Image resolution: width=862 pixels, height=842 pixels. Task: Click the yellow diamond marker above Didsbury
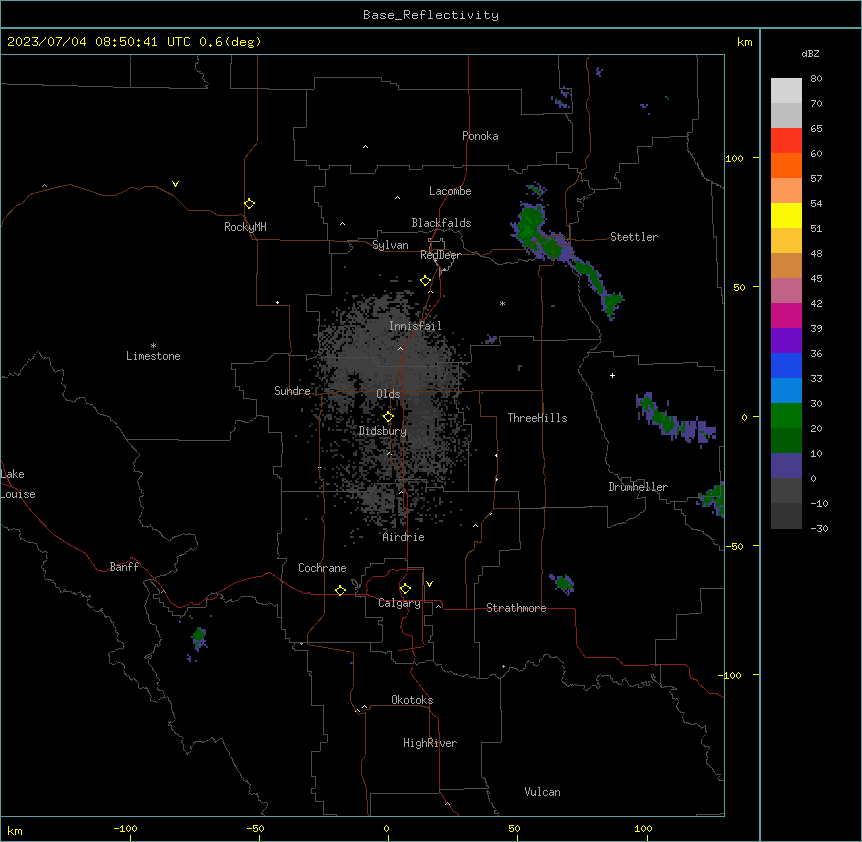(388, 417)
